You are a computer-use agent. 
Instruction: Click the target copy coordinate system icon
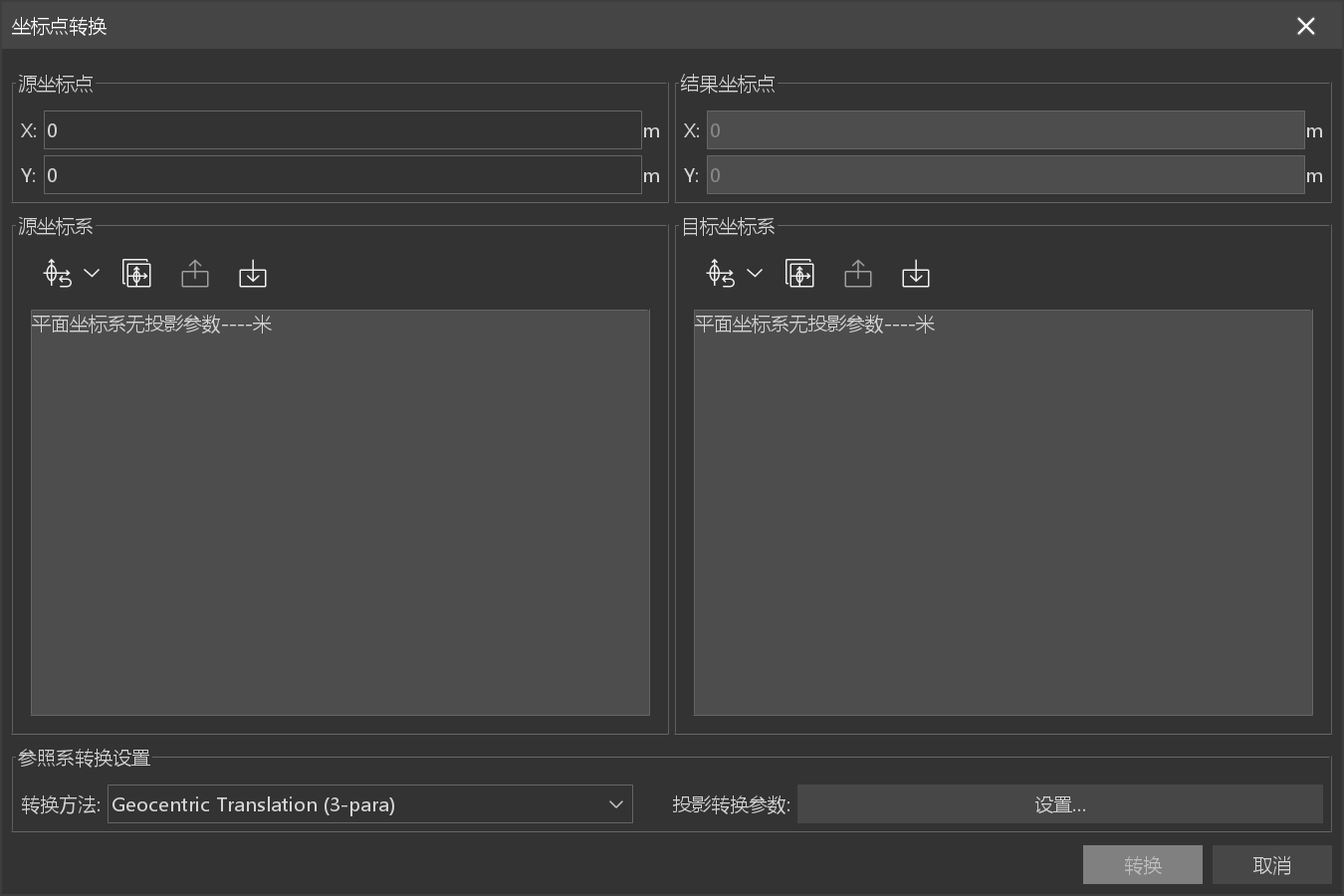click(x=799, y=274)
